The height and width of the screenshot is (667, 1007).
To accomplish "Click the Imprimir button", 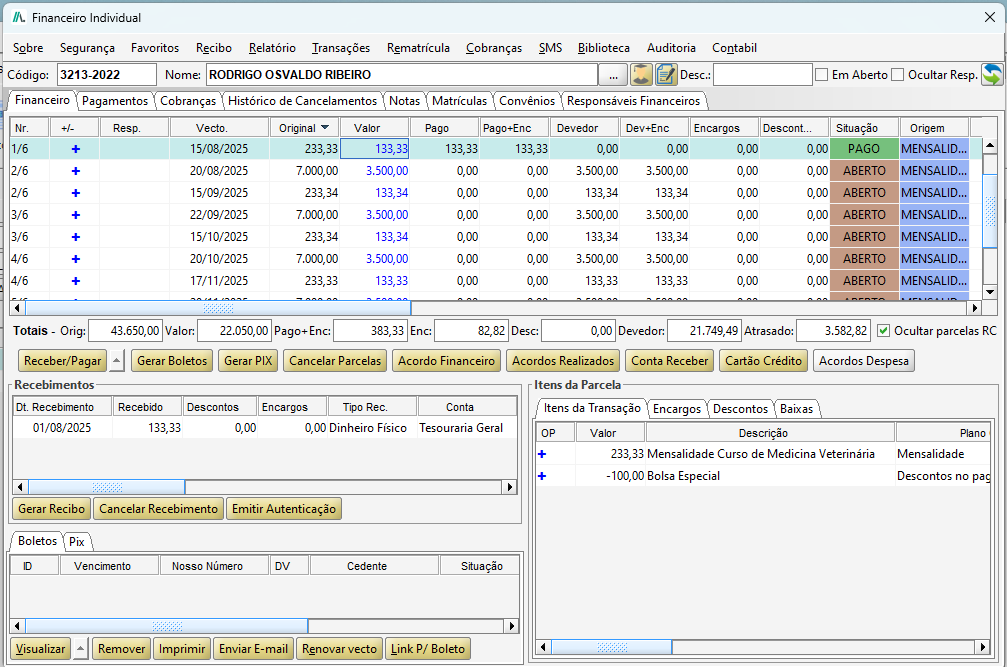I will click(182, 648).
